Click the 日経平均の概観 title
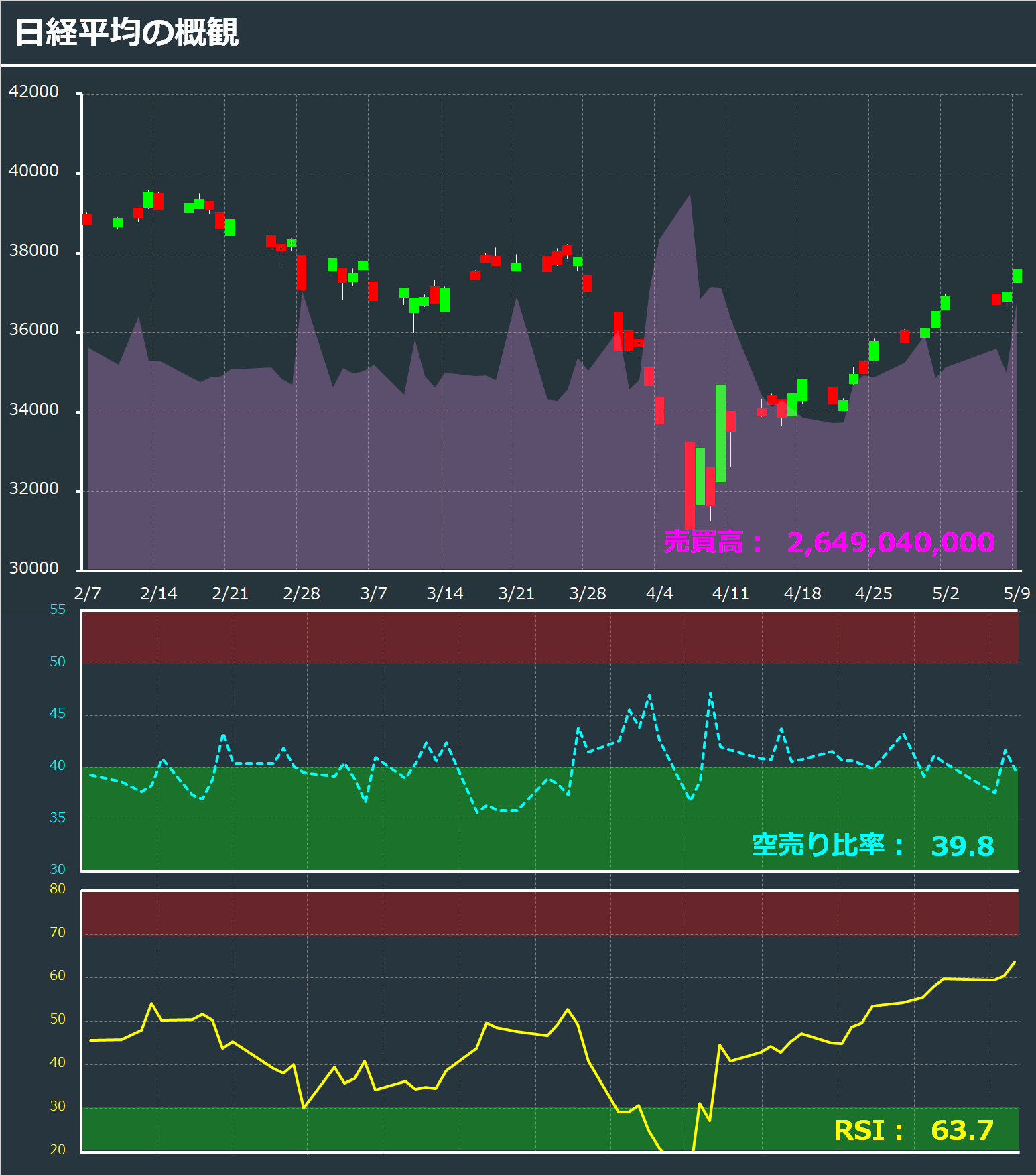Screen dimensions: 1036x1175 [127, 32]
